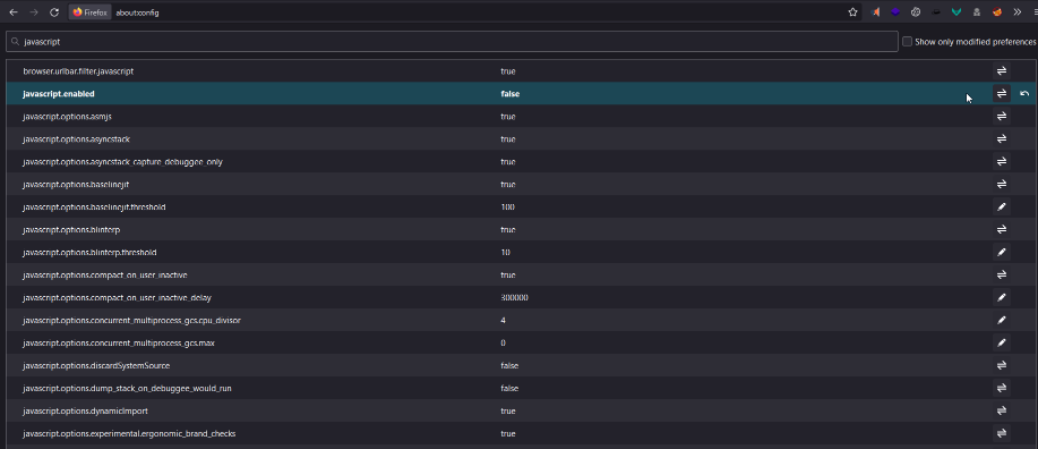Open the orange megaphone extension
1038x449 pixels.
[876, 12]
